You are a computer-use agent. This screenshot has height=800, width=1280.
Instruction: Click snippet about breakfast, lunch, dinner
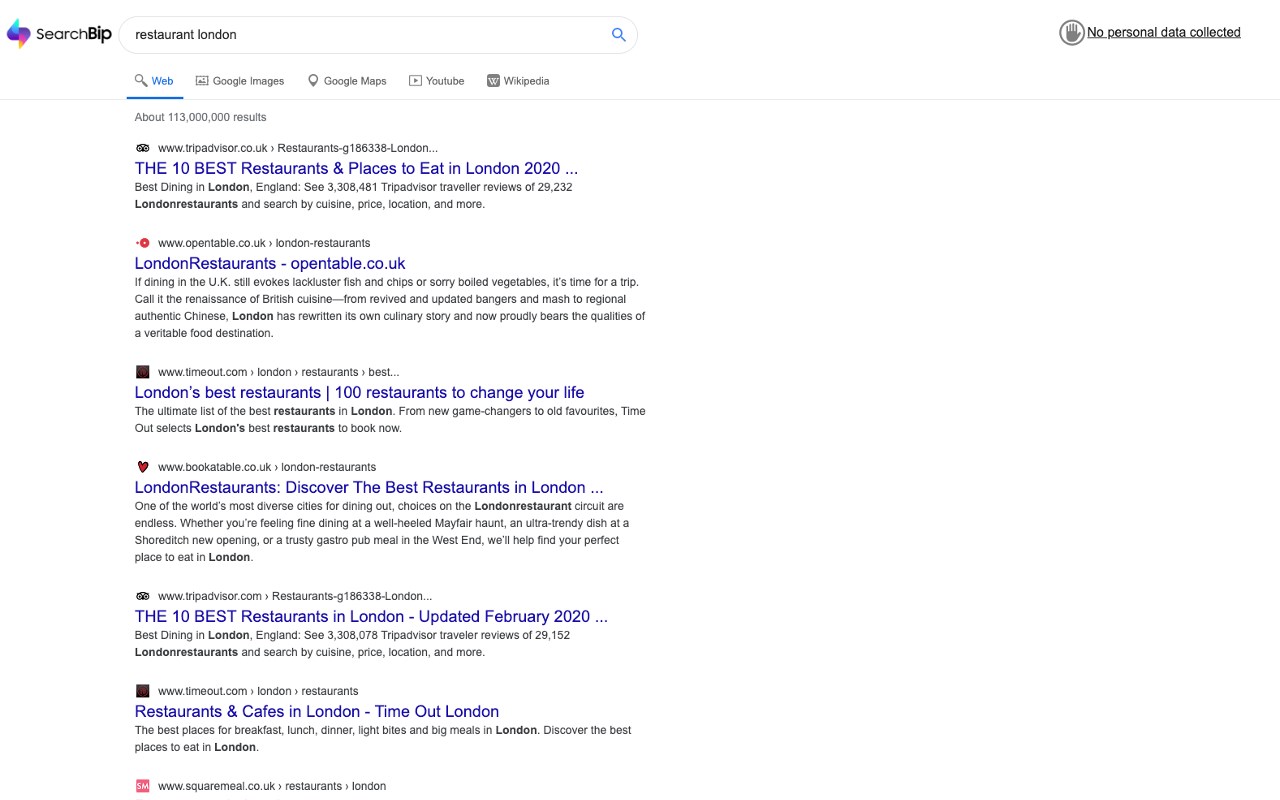pyautogui.click(x=383, y=738)
